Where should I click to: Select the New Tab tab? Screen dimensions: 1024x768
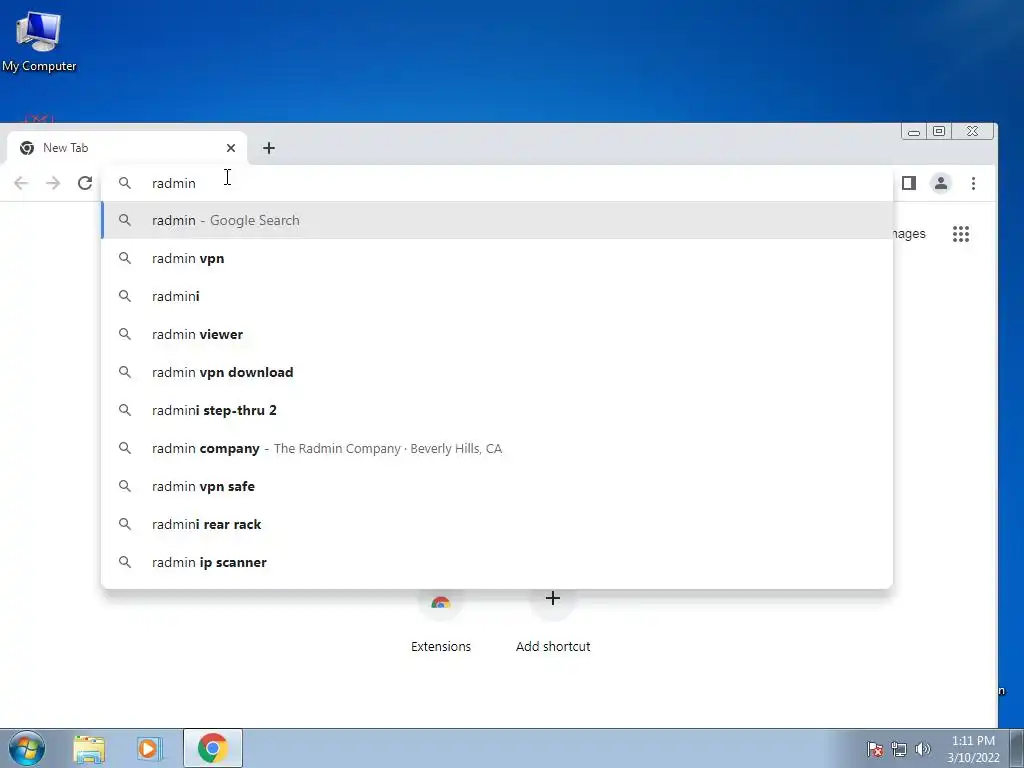point(127,148)
